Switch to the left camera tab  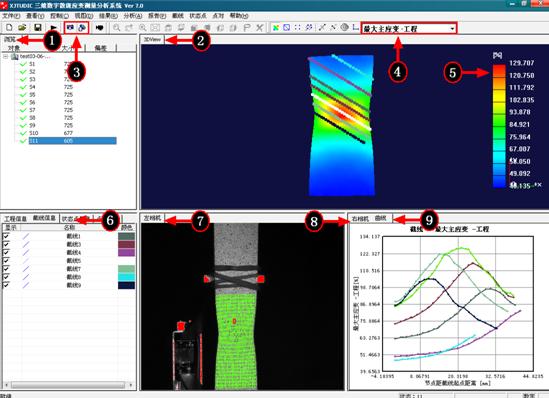(x=152, y=218)
